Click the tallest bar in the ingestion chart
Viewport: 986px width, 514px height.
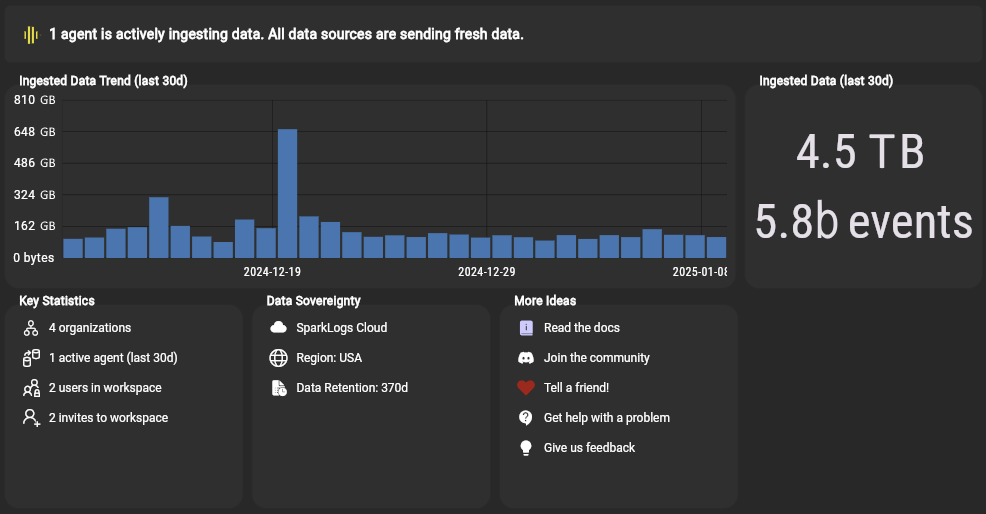click(287, 193)
